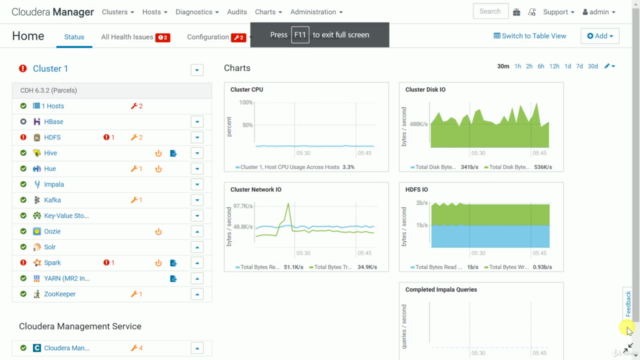The width and height of the screenshot is (640, 360).
Task: Open the Hosts menu
Action: 155,12
